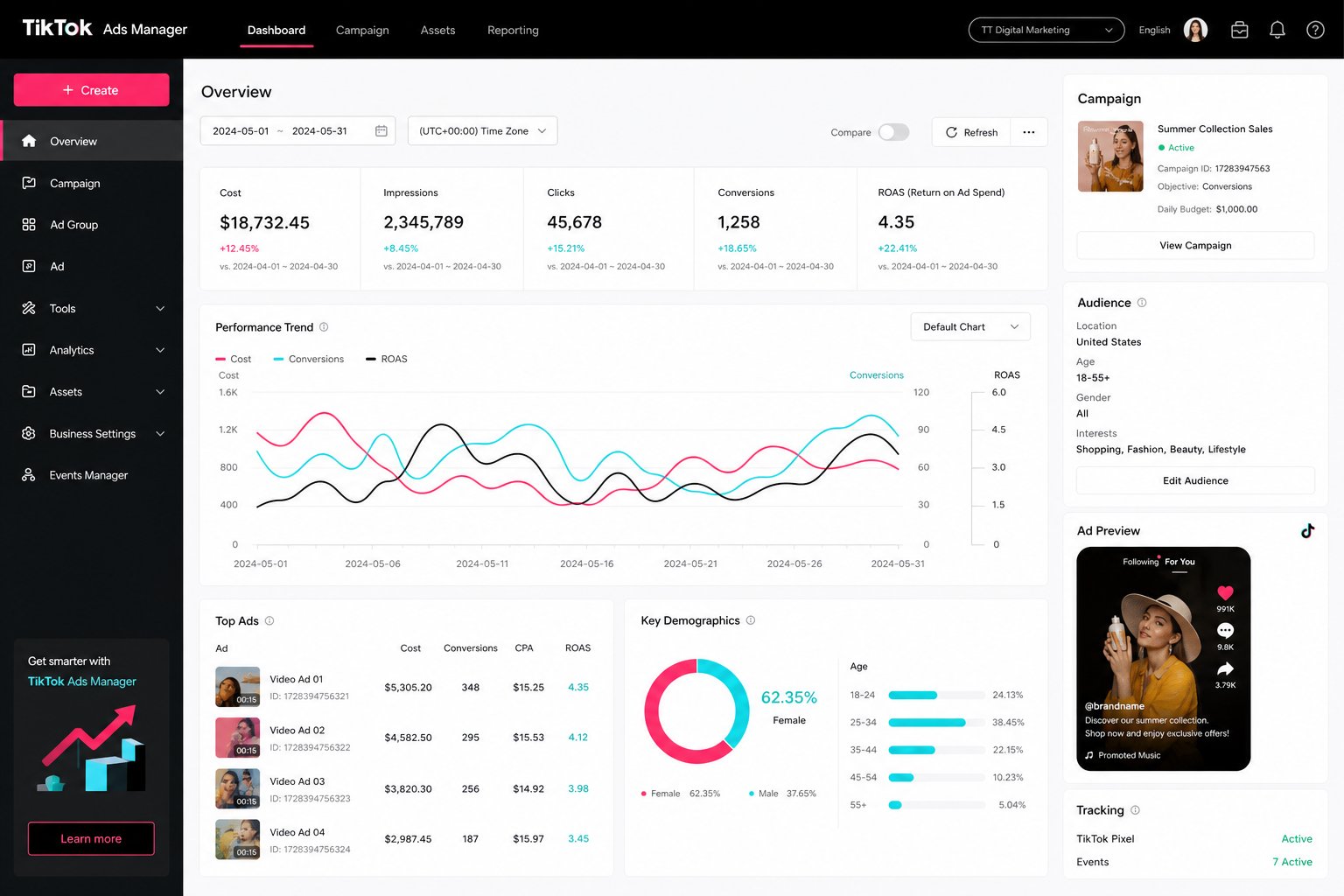
Task: Click the Tracking info icon
Action: [1136, 810]
